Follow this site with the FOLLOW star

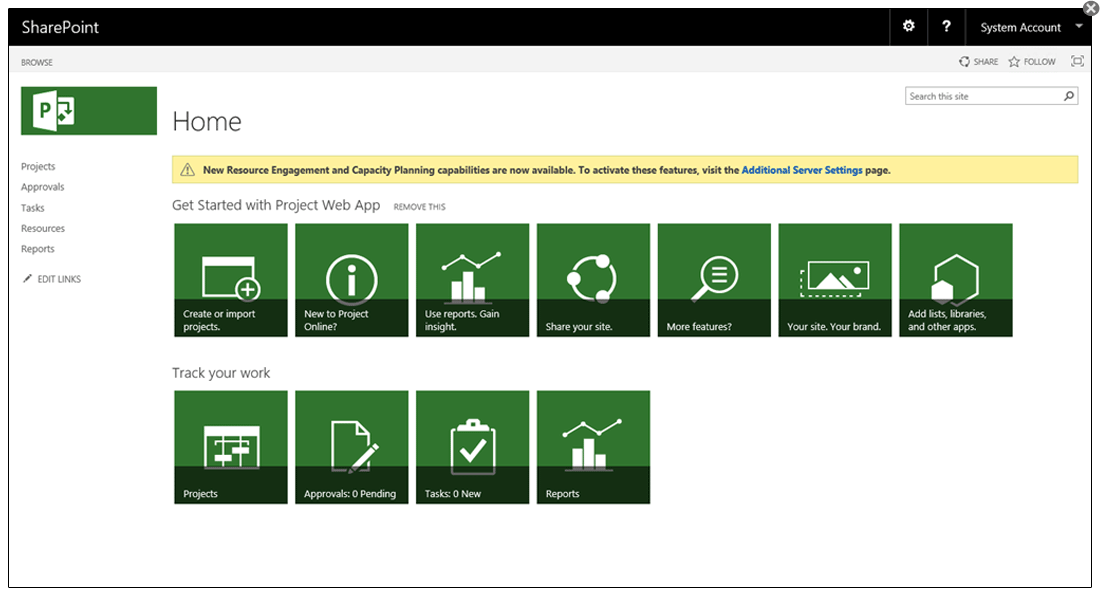[x=1032, y=62]
